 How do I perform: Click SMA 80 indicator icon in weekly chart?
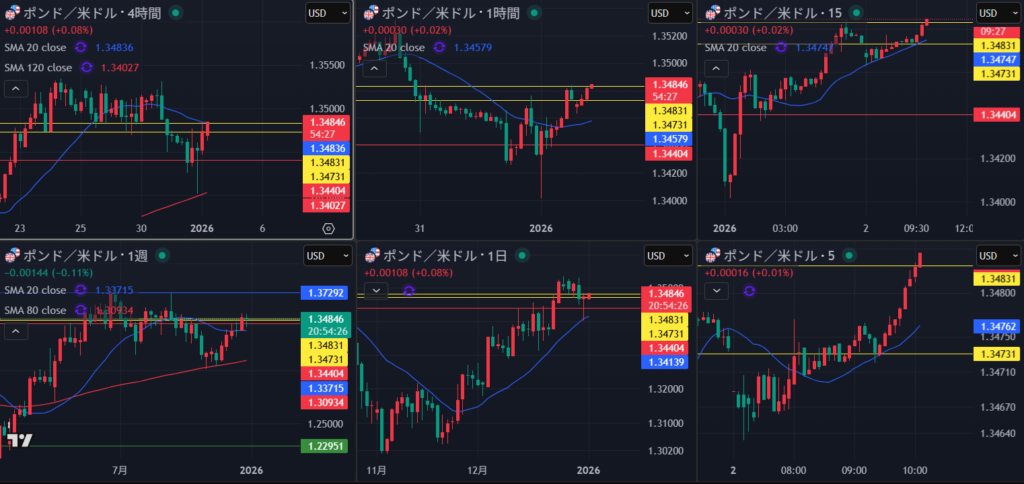coord(79,310)
